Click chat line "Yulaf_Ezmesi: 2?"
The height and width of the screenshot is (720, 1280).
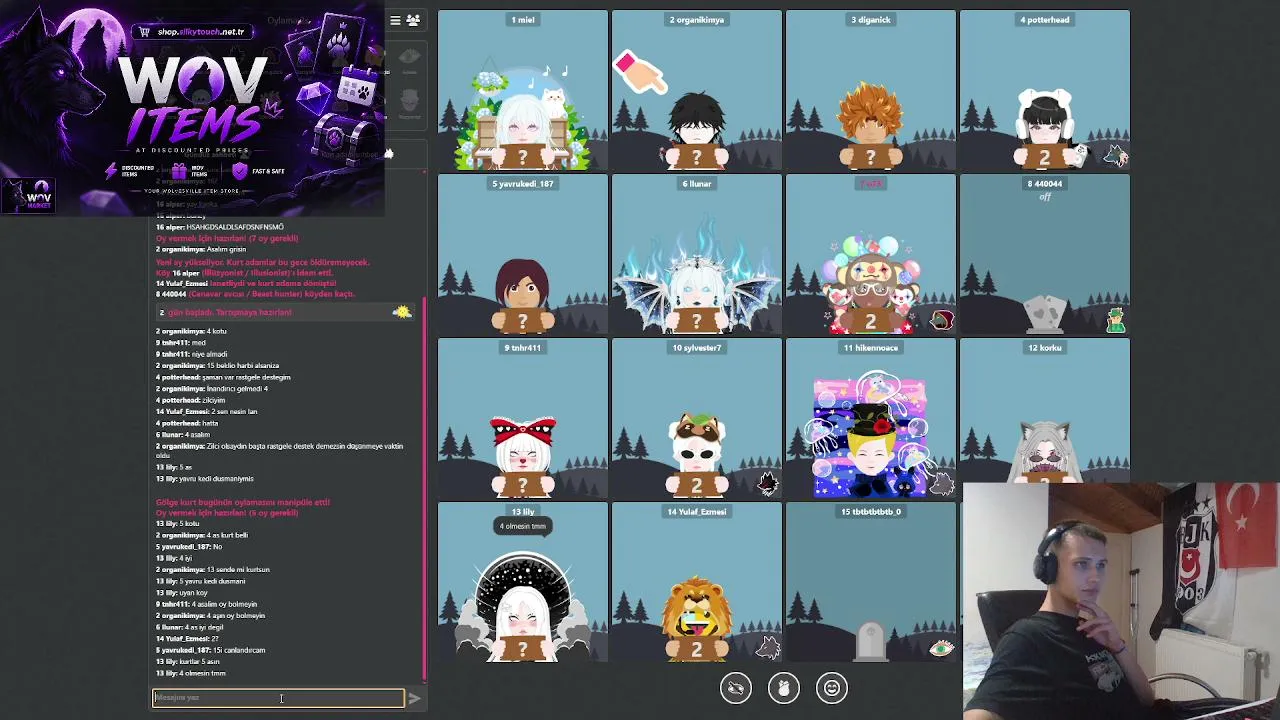(187, 639)
